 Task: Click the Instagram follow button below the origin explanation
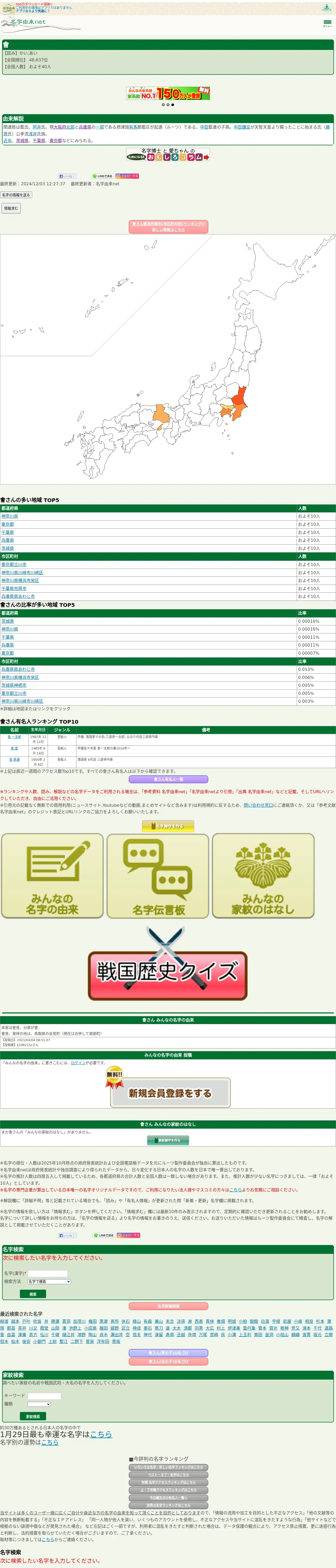pos(127,176)
